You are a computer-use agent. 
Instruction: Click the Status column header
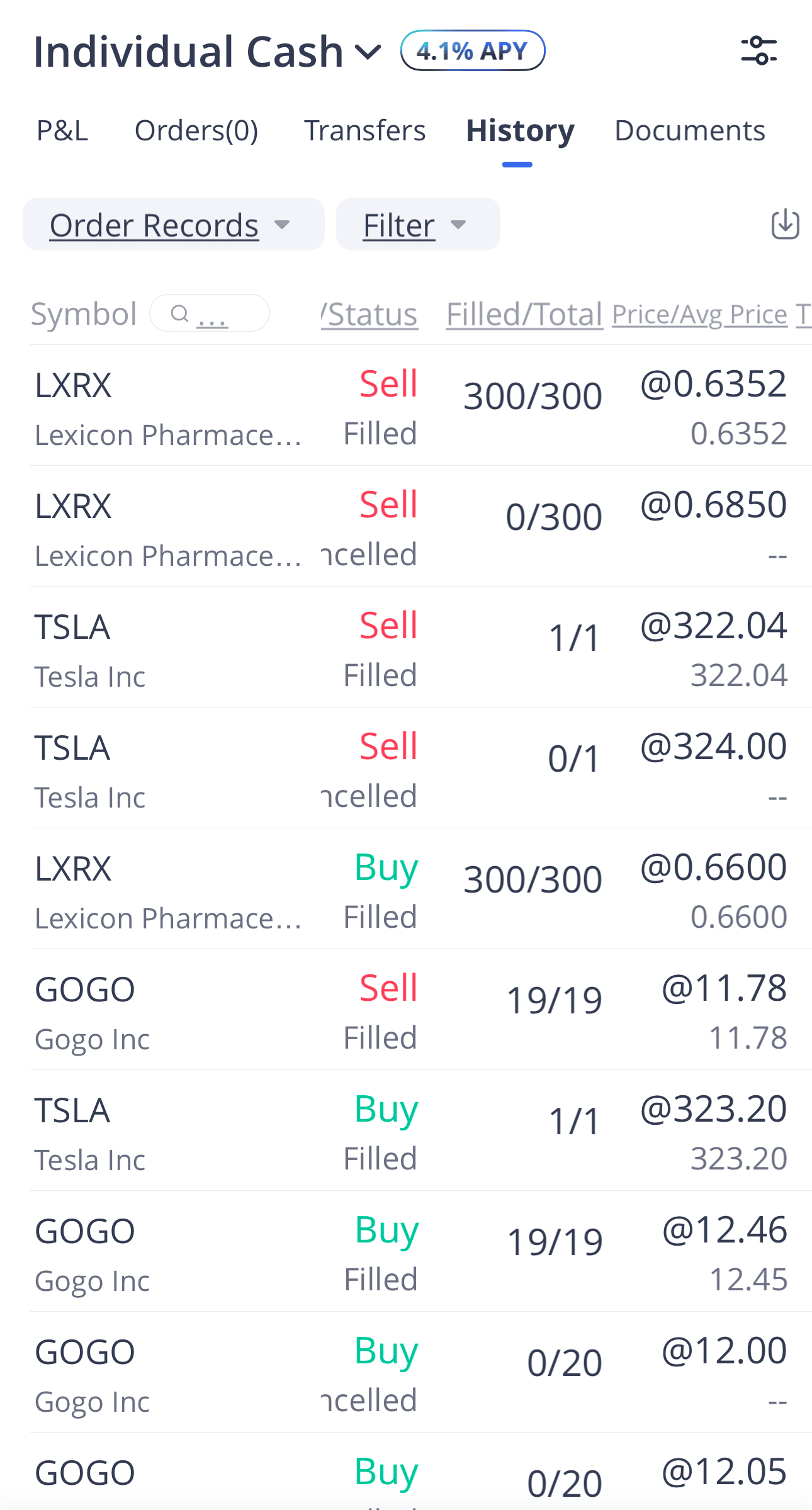[x=371, y=314]
